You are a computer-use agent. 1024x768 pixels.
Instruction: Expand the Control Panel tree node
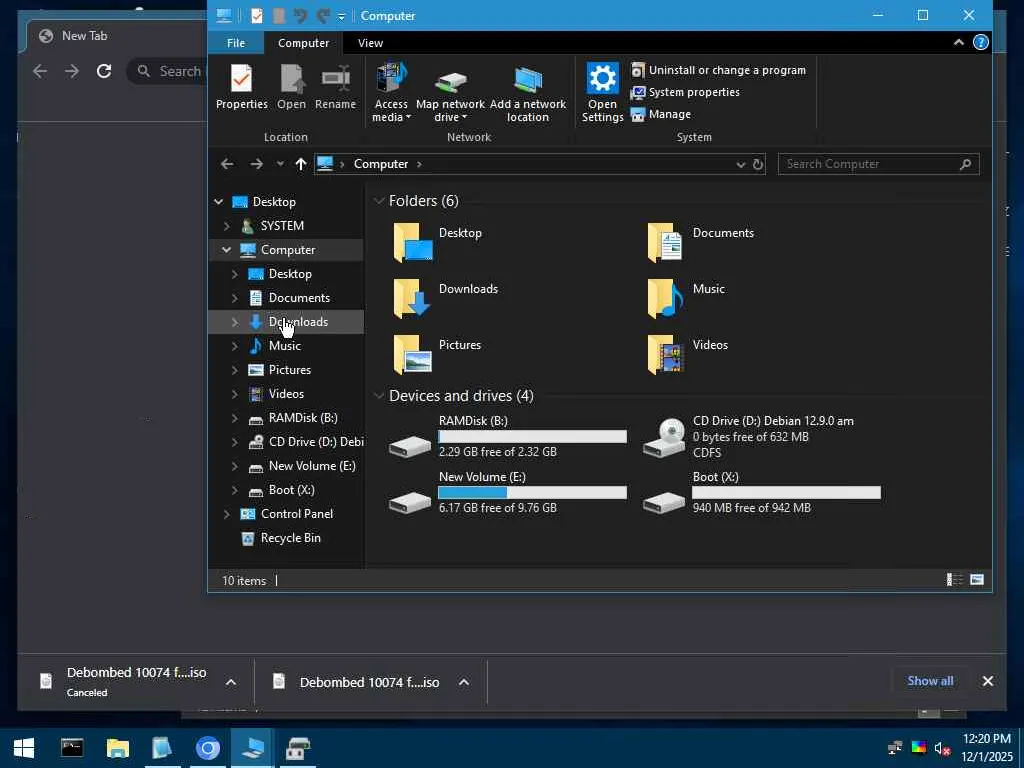click(227, 514)
